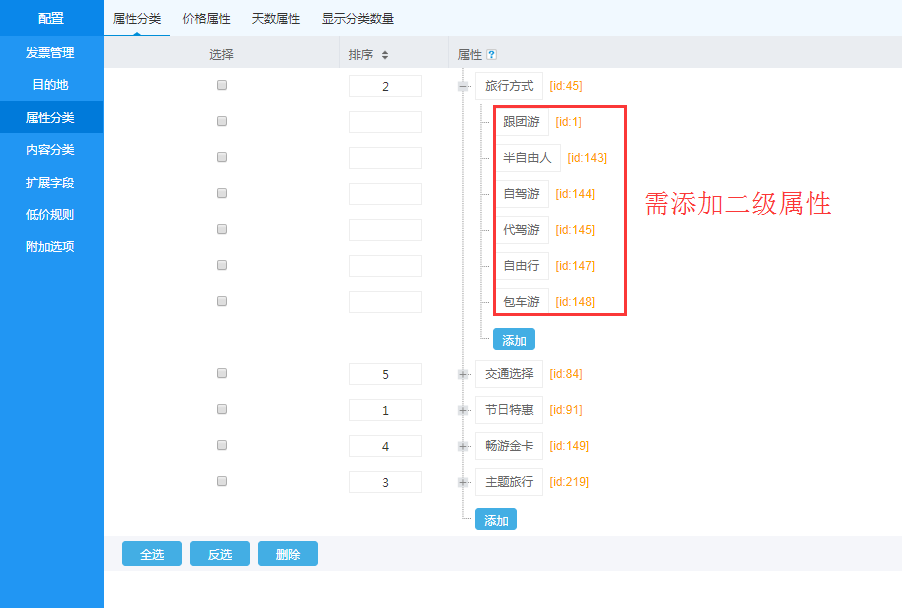Tick the checkbox for 旅行方式 row
902x608 pixels.
[222, 85]
